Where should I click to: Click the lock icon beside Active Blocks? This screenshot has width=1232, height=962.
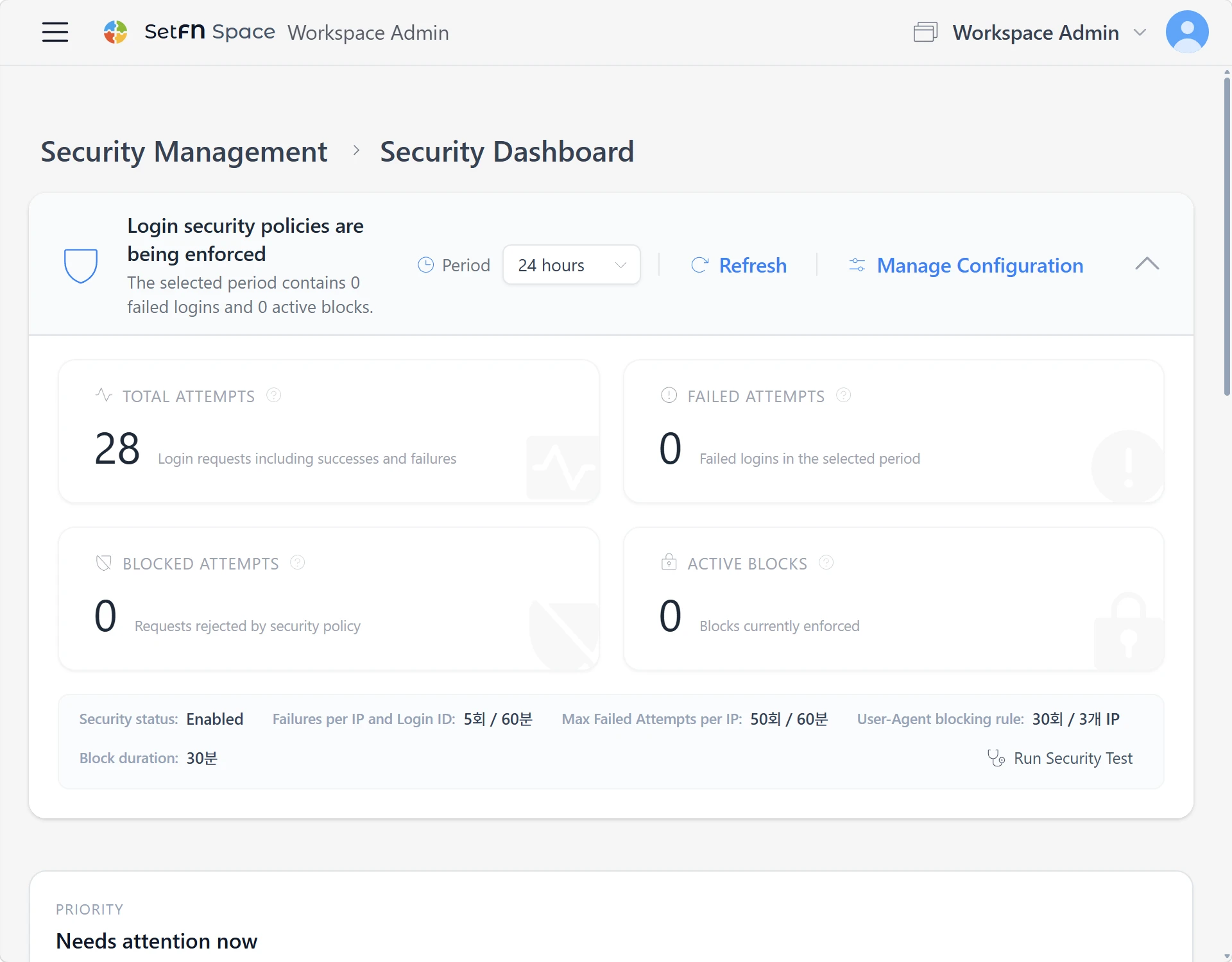pos(669,562)
